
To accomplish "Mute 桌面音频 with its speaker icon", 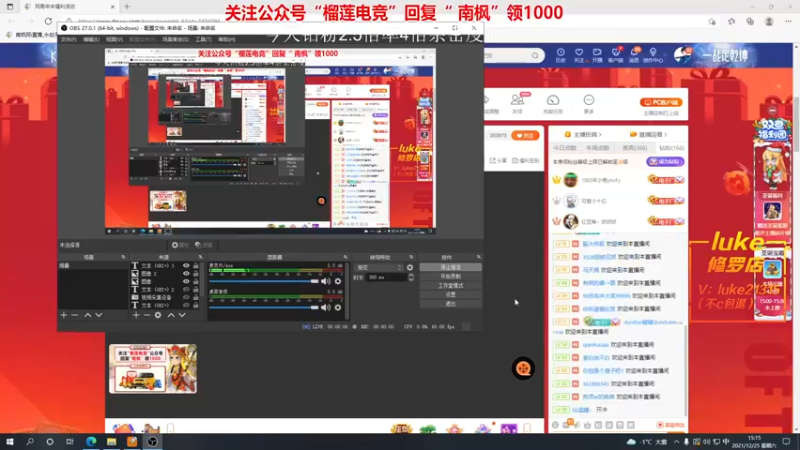I will (326, 307).
